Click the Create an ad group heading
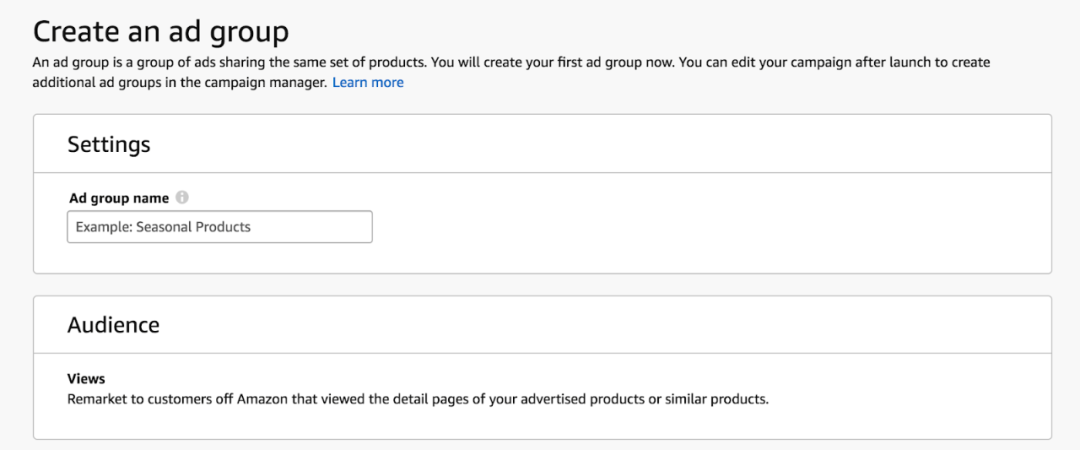1080x450 pixels. (161, 31)
